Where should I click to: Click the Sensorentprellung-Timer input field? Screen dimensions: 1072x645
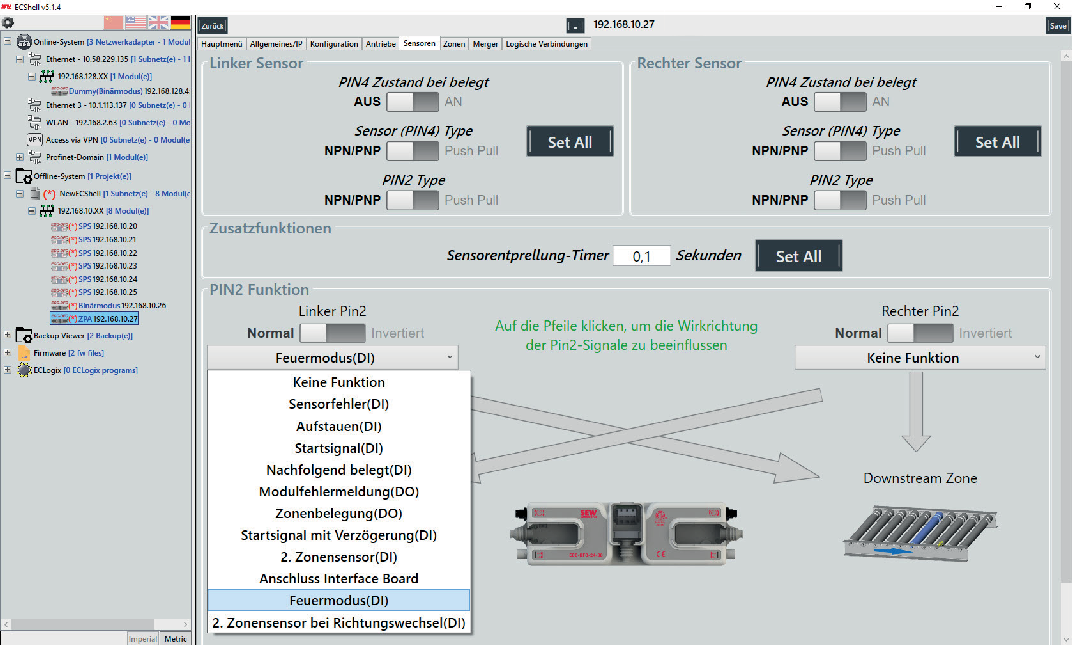click(640, 256)
